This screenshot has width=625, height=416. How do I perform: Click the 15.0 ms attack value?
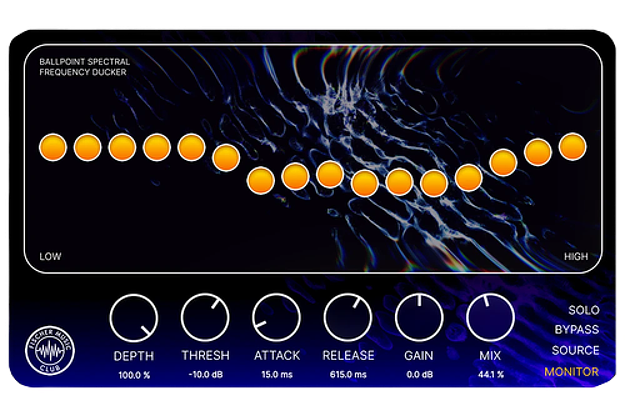click(x=277, y=375)
